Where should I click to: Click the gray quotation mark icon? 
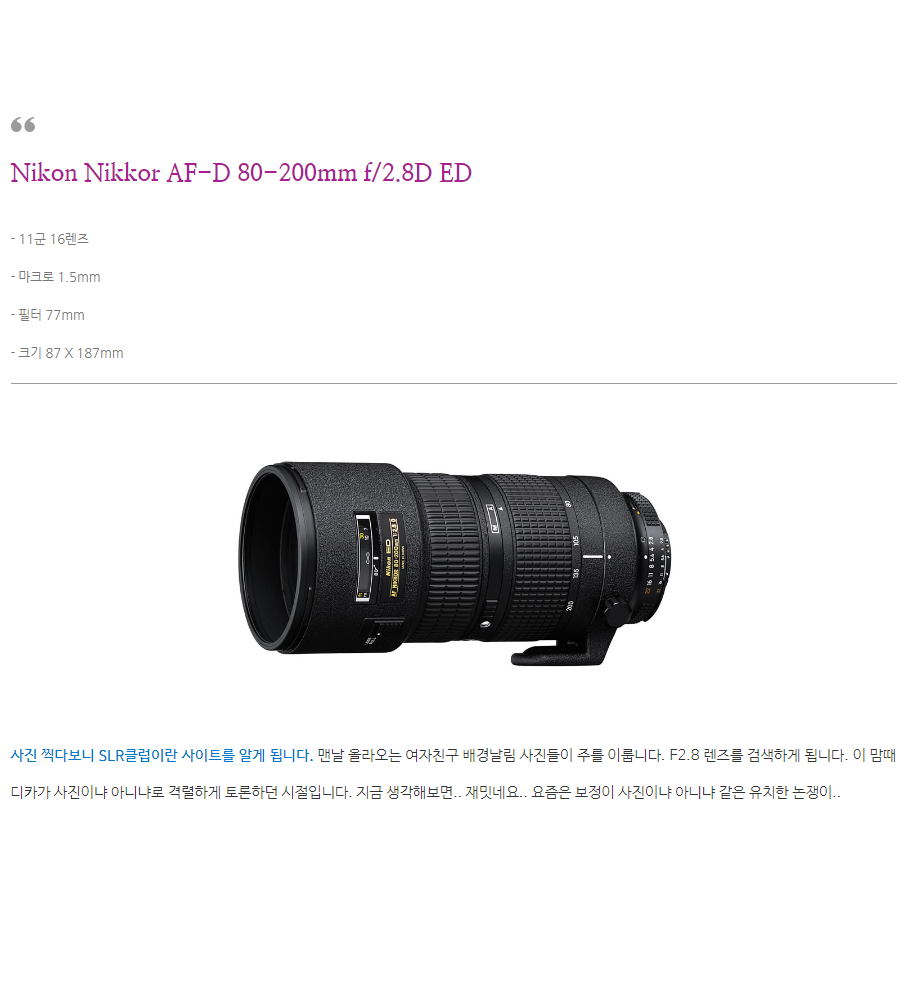pyautogui.click(x=23, y=125)
